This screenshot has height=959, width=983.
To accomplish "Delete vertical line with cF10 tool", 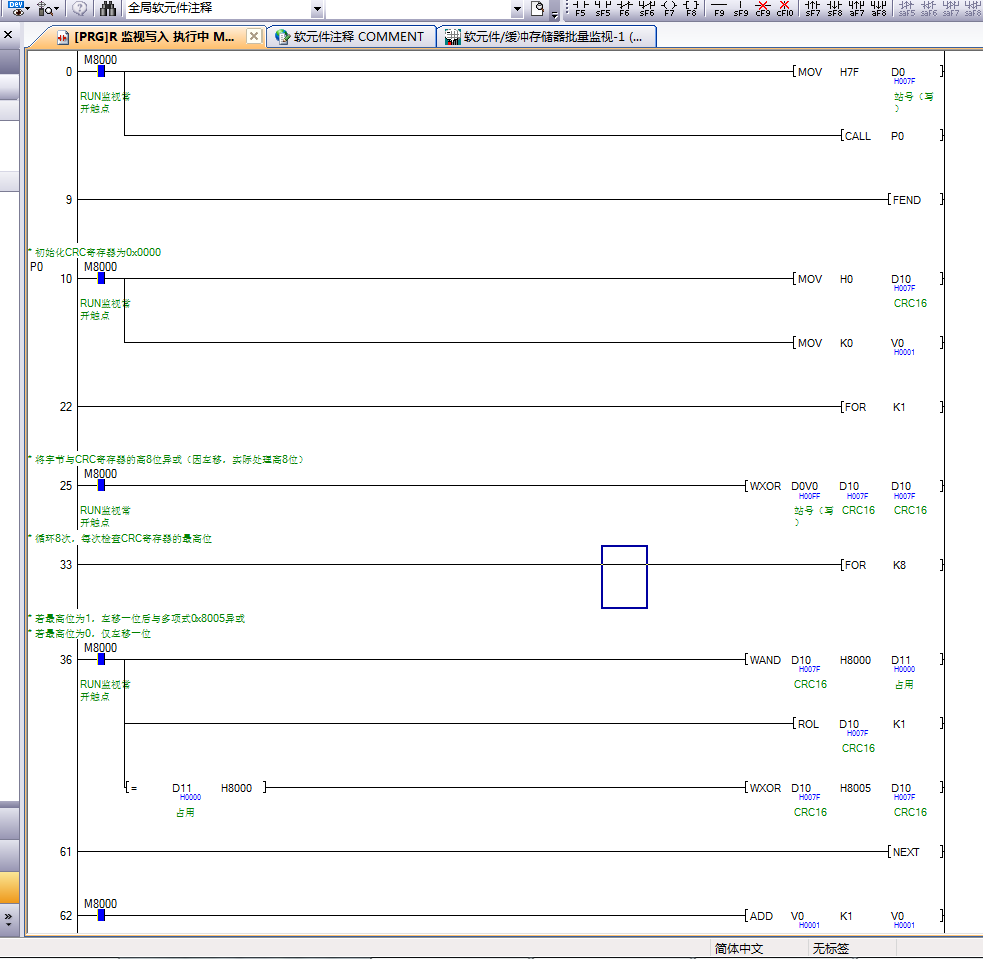I will tap(785, 9).
